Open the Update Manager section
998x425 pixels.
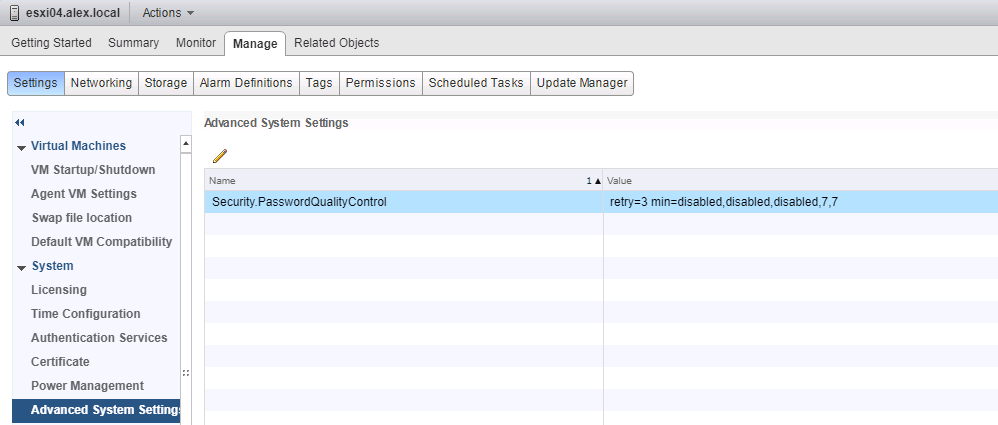(582, 83)
